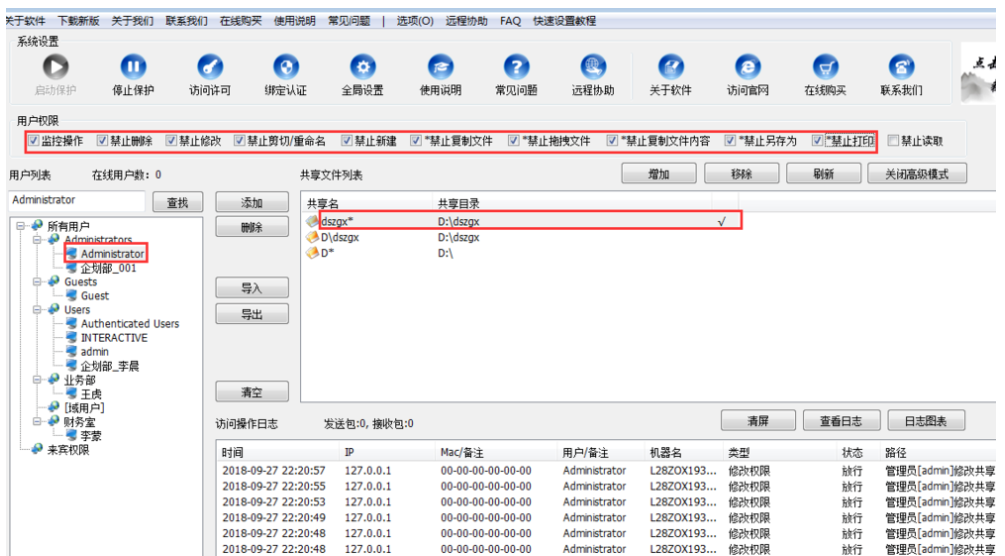This screenshot has height=556, width=1005.
Task: Toggle the 监控操作 checkbox
Action: [33, 140]
